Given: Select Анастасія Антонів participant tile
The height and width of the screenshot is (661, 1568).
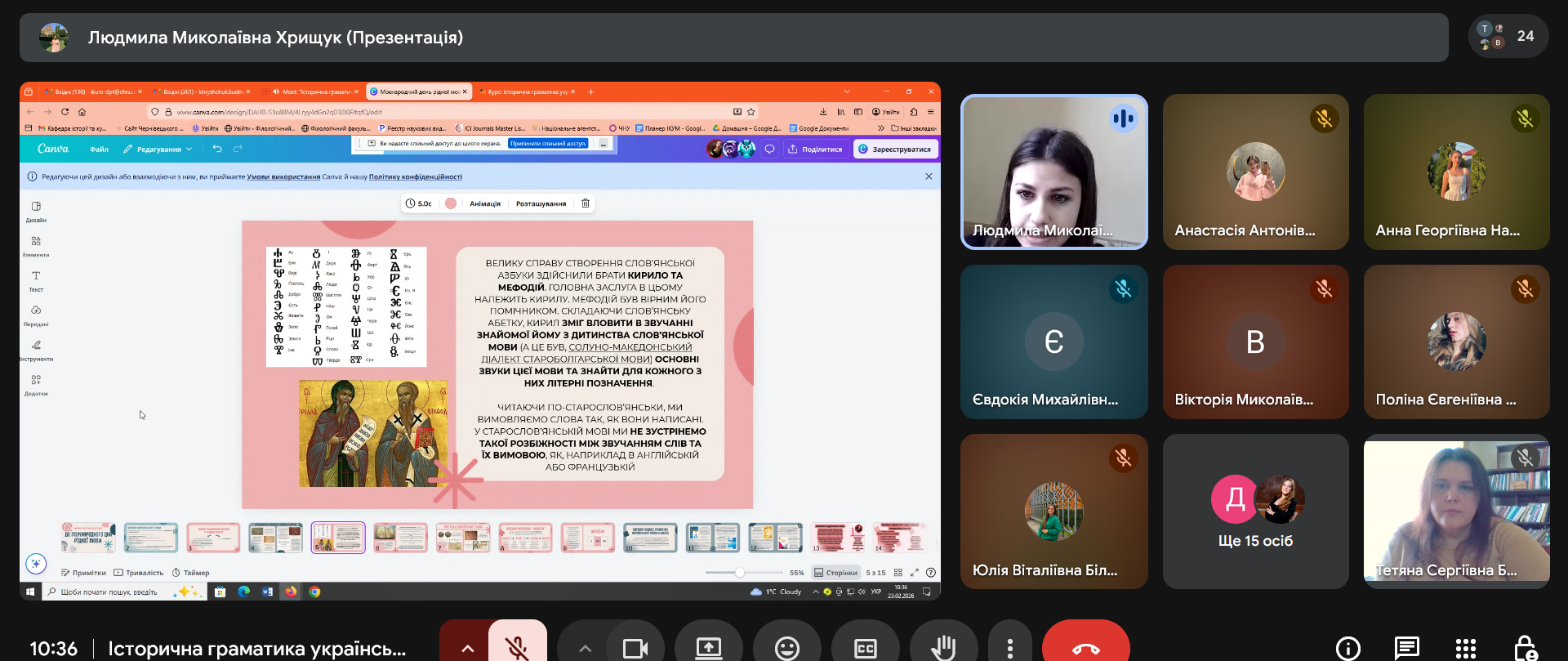Looking at the screenshot, I should (x=1255, y=172).
